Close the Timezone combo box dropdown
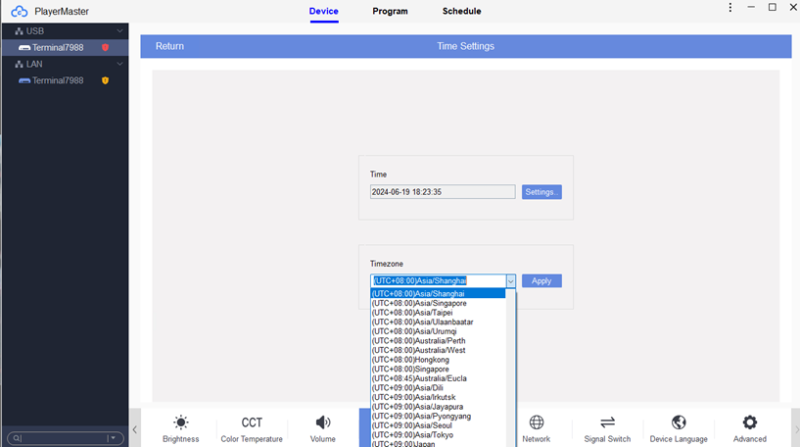The height and width of the screenshot is (447, 800). tap(510, 281)
